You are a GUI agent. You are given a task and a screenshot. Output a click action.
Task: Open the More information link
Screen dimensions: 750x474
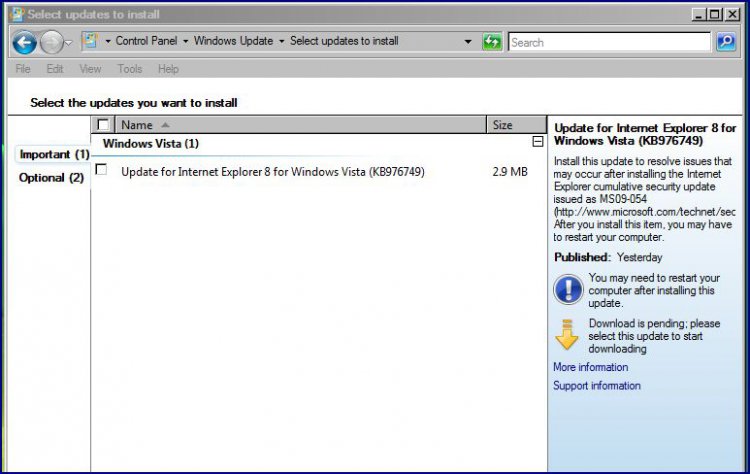pyautogui.click(x=591, y=367)
